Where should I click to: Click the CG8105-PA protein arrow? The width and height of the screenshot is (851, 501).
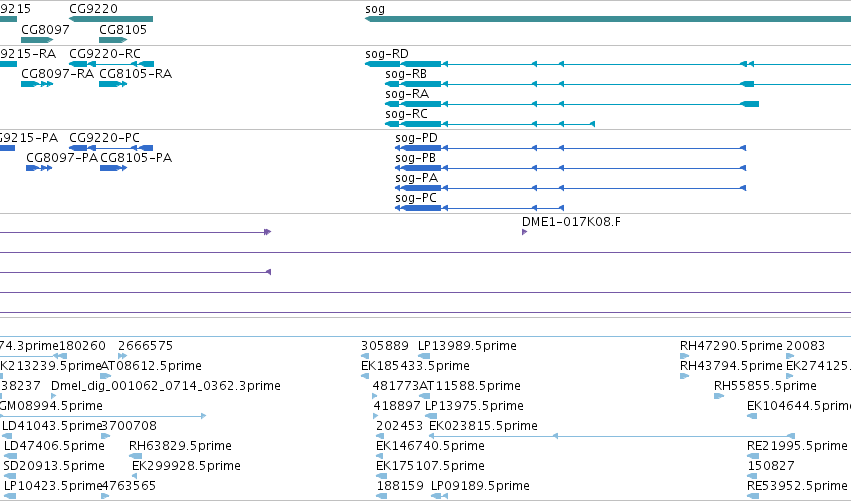pyautogui.click(x=113, y=168)
